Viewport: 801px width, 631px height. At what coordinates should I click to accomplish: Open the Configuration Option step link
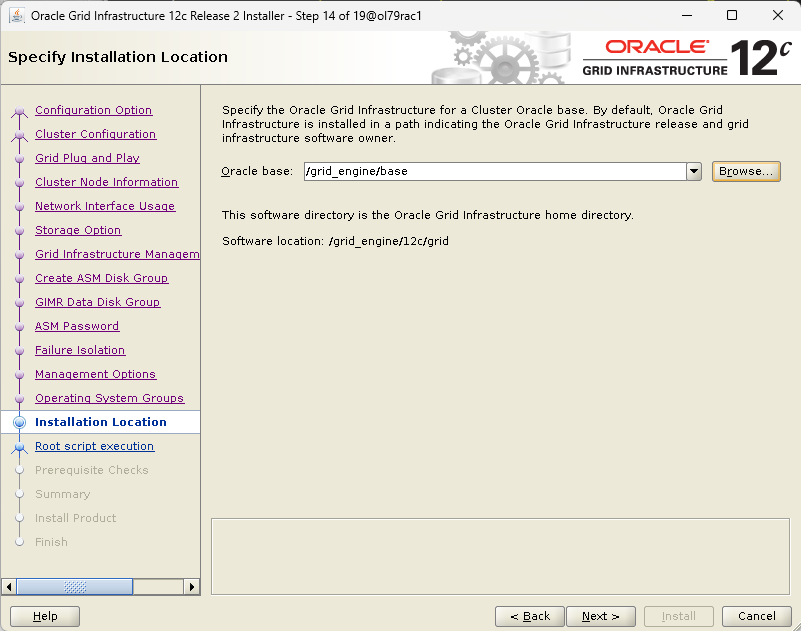[x=93, y=110]
